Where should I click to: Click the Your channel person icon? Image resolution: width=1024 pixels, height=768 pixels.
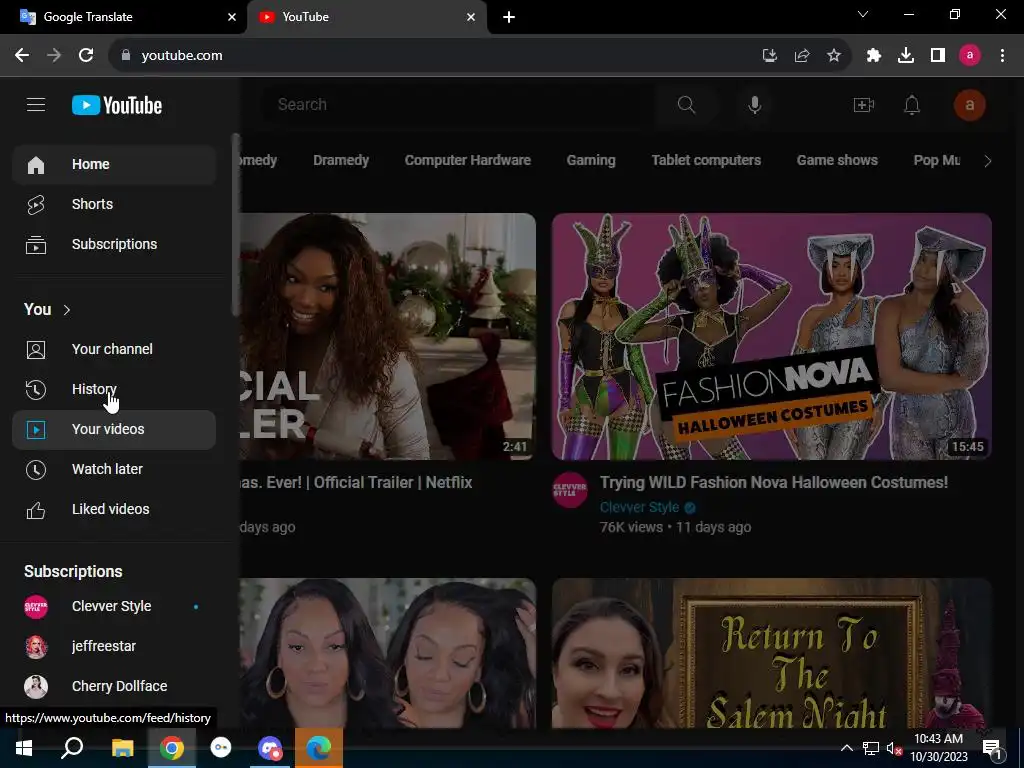(x=36, y=350)
